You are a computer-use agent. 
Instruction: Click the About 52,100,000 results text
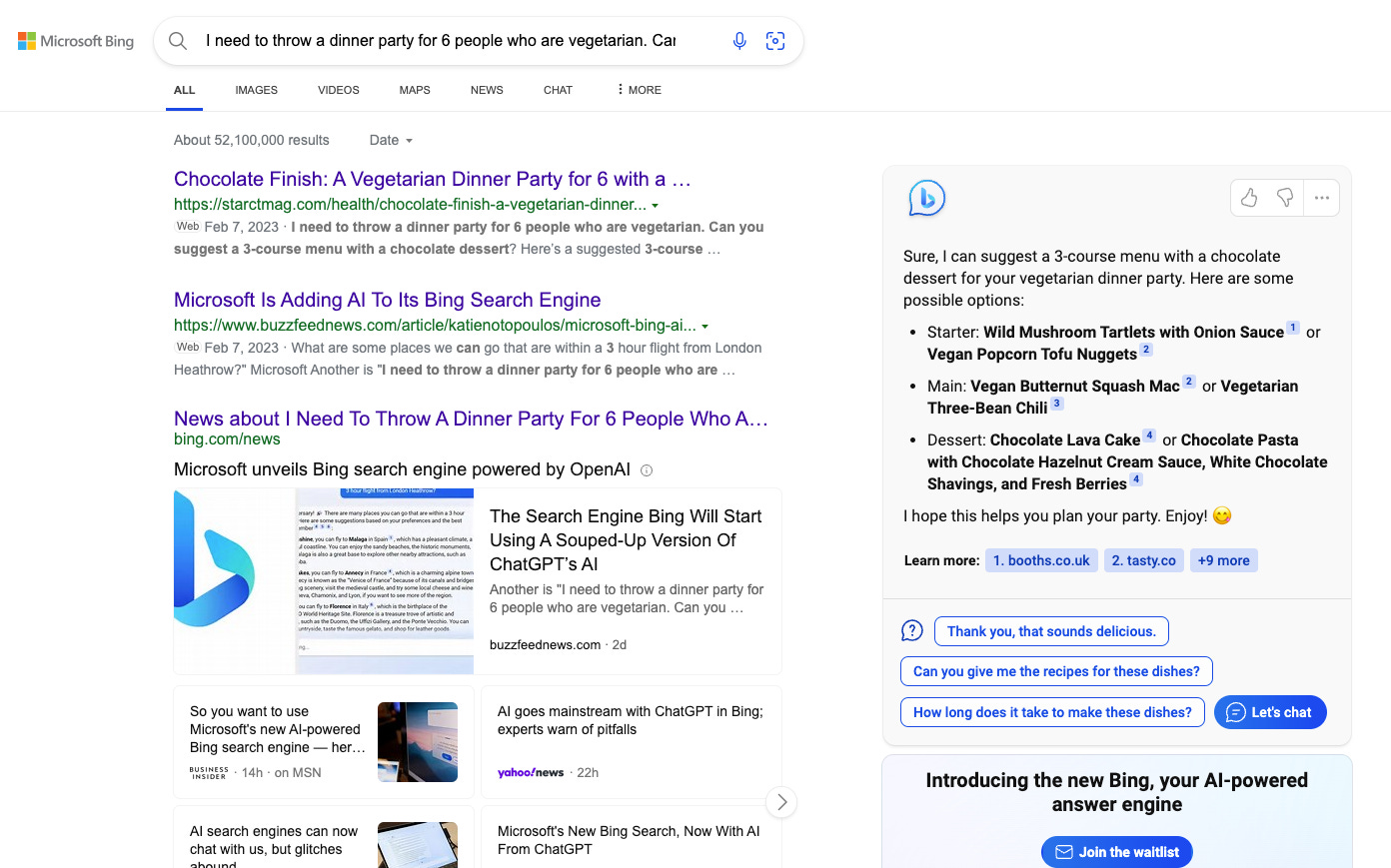click(252, 140)
